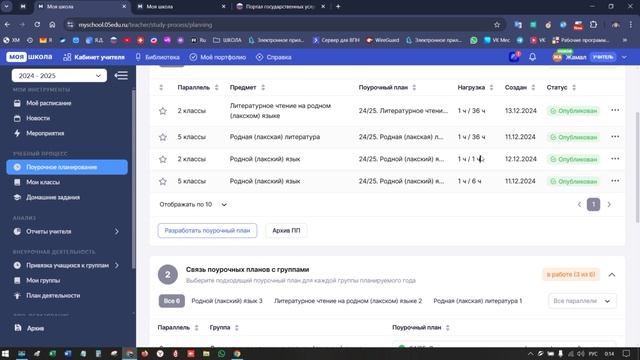640x360 pixels.
Task: Click В работе (3 из 6) status badge
Action: pos(571,274)
